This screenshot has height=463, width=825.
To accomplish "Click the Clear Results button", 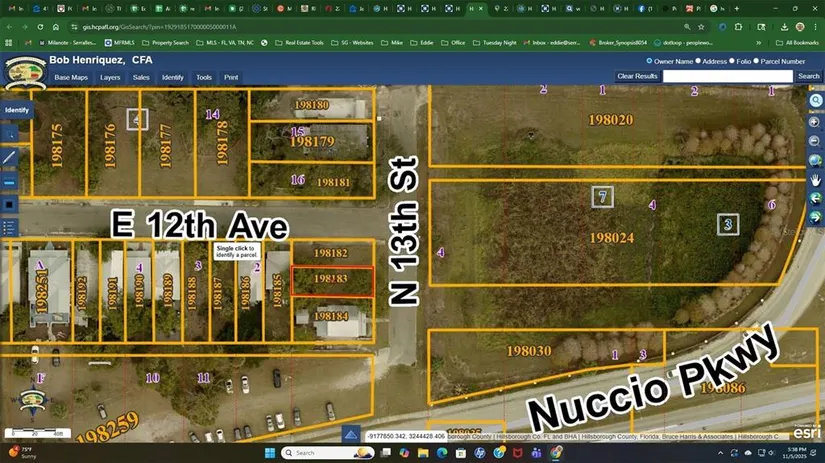I will 637,76.
